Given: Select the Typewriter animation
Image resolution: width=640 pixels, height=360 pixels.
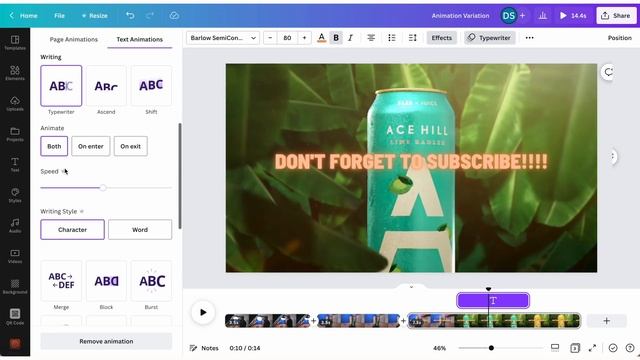Looking at the screenshot, I should (x=61, y=86).
